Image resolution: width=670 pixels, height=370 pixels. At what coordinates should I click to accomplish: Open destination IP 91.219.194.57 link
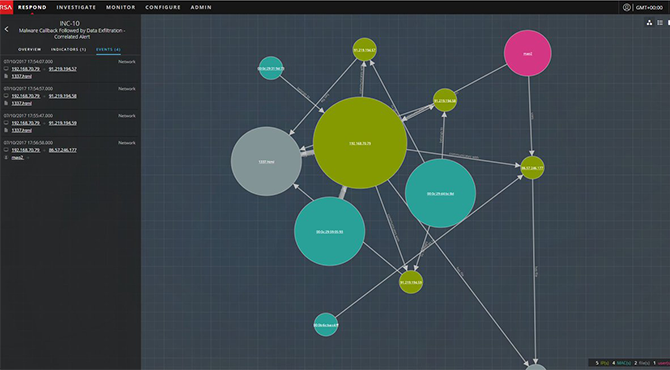tap(63, 69)
